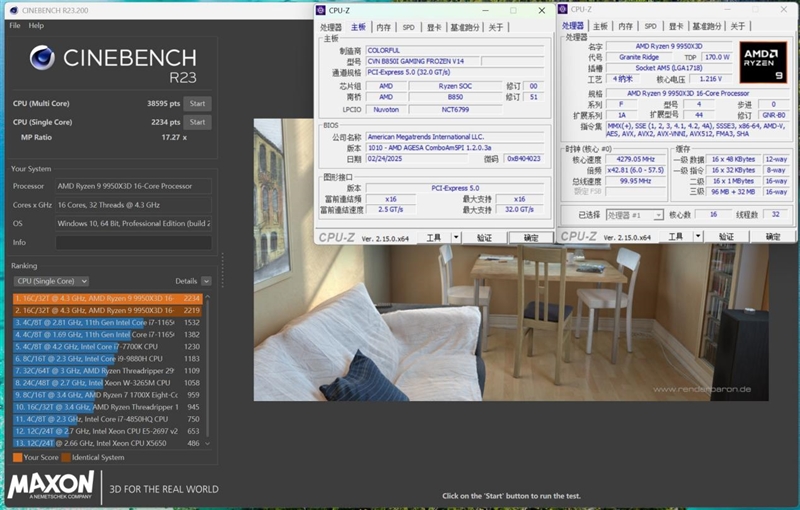
Task: Start the CPU Multi Core test
Action: point(197,104)
